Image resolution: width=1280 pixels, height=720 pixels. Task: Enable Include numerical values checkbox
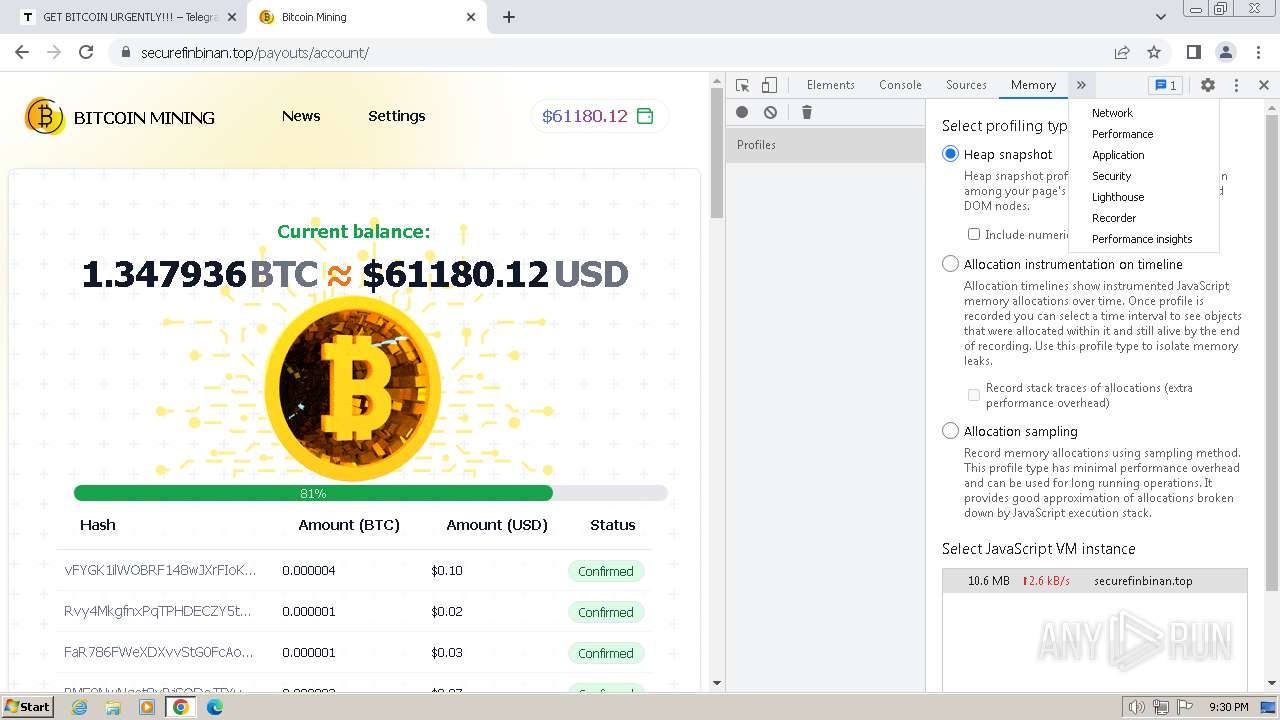[974, 234]
